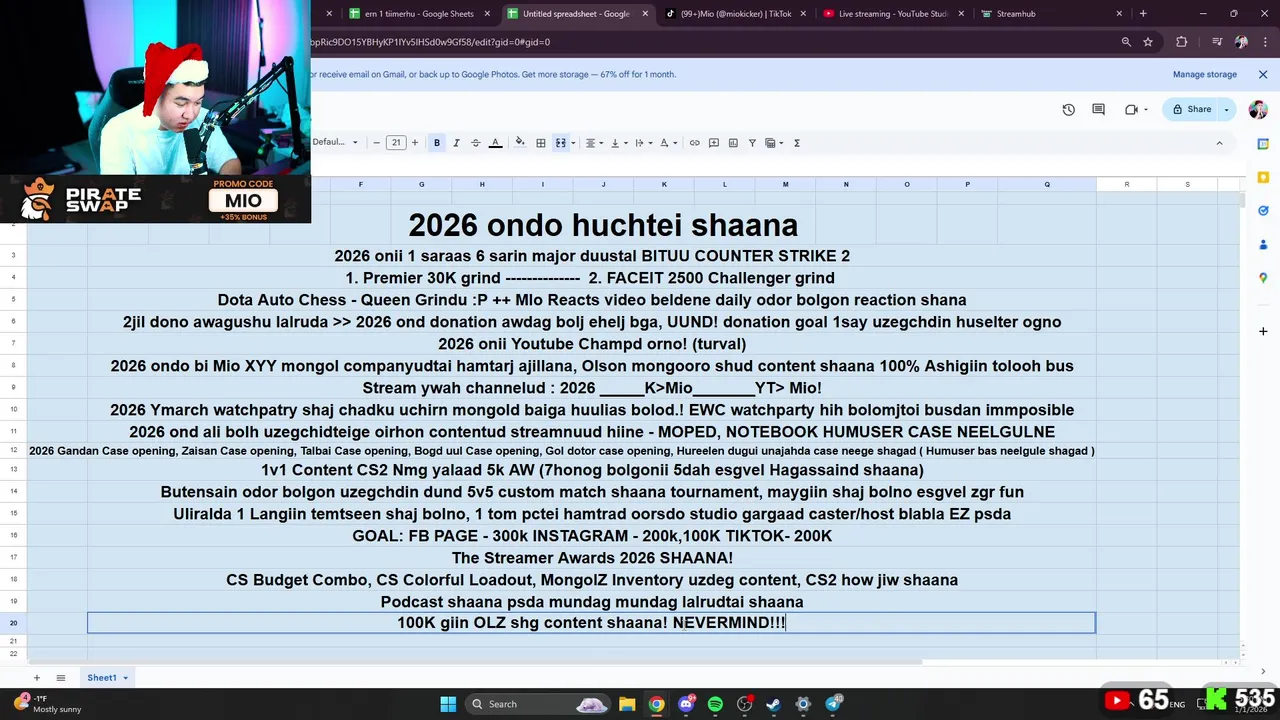
Task: Open the Windows Start menu
Action: point(448,704)
